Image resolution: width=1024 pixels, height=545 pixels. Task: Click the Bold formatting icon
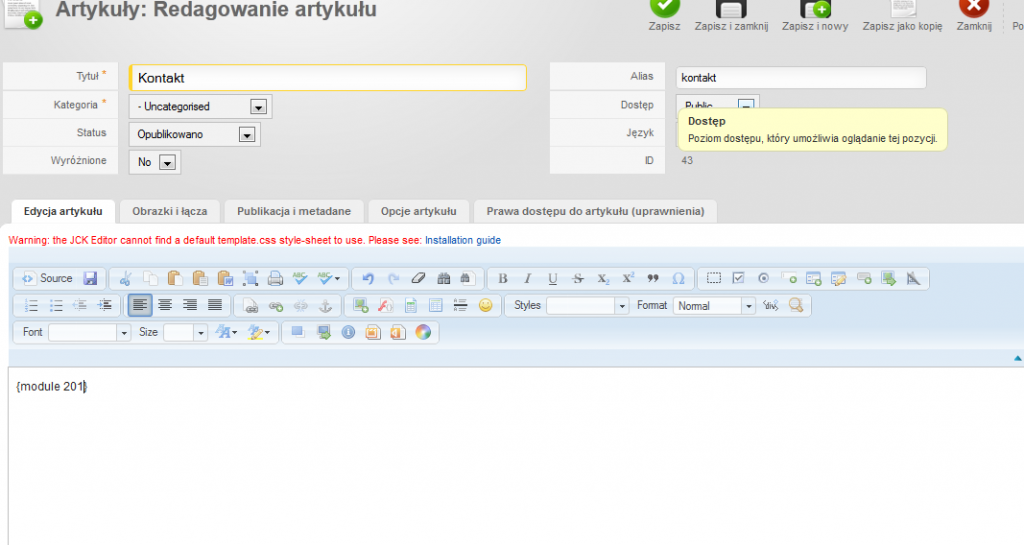pyautogui.click(x=503, y=279)
